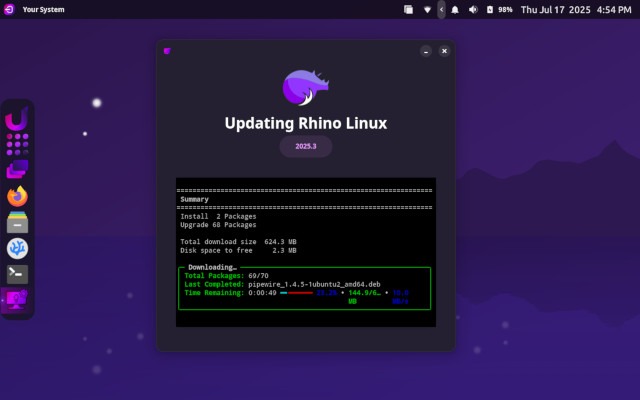Screen dimensions: 640x400
Task: Click the download progress bar in terminal
Action: click(x=296, y=293)
